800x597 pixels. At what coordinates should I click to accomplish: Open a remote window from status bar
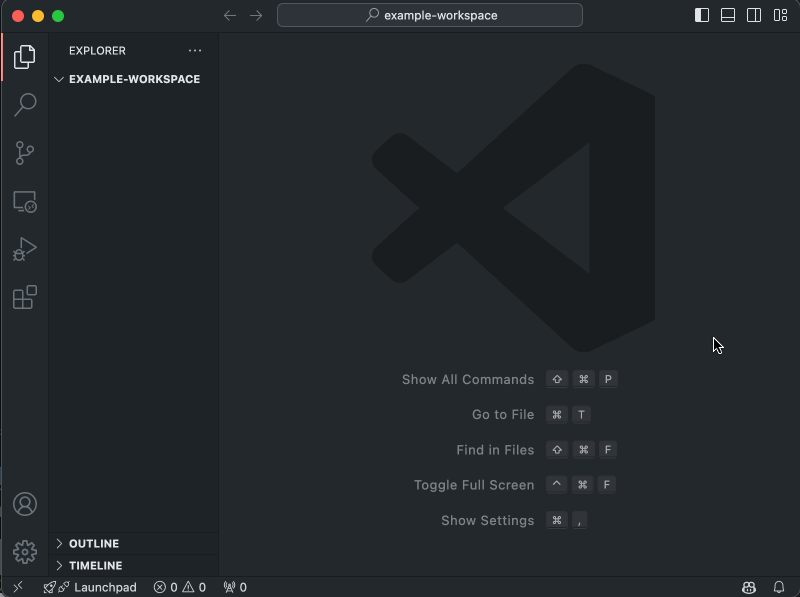18,587
